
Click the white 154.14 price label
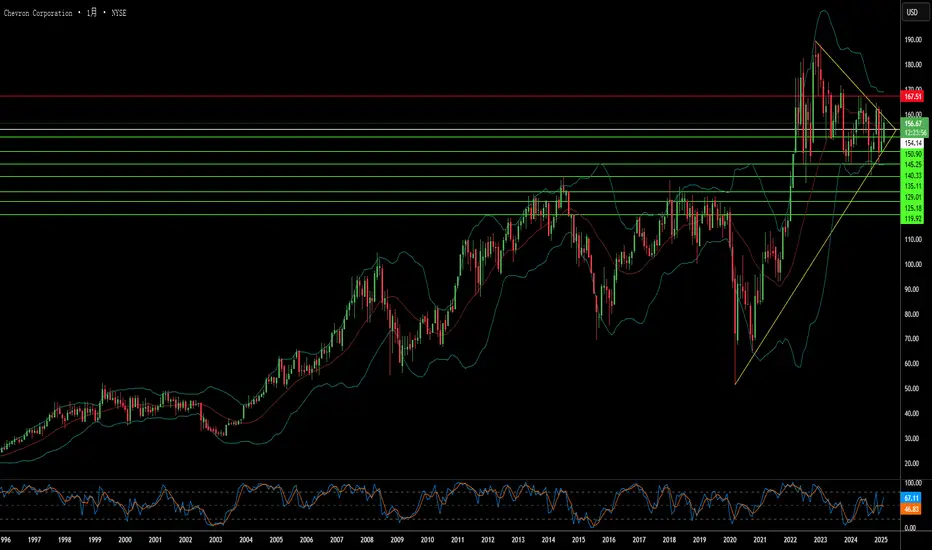tap(912, 143)
